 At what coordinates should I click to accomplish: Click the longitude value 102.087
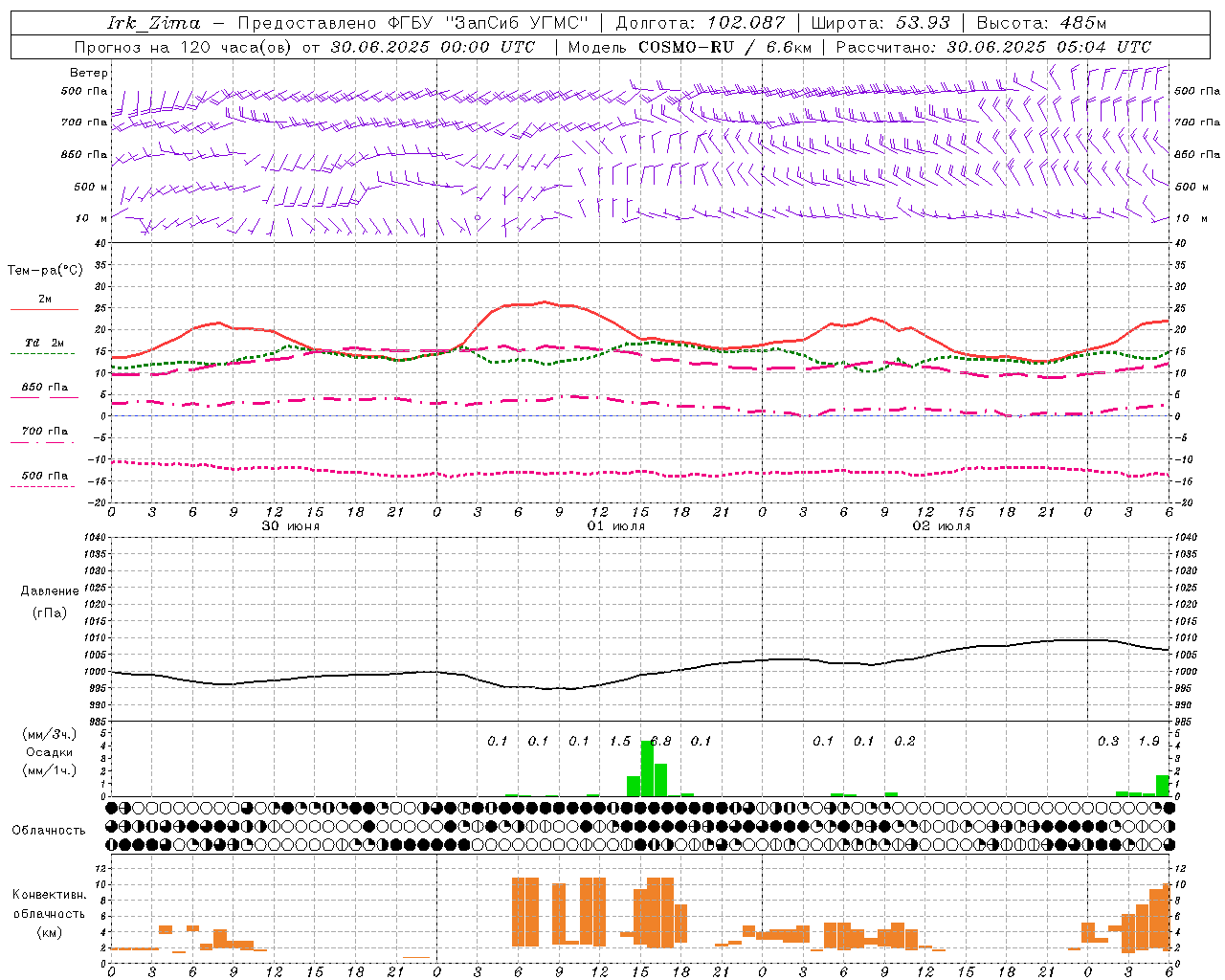coord(746,23)
